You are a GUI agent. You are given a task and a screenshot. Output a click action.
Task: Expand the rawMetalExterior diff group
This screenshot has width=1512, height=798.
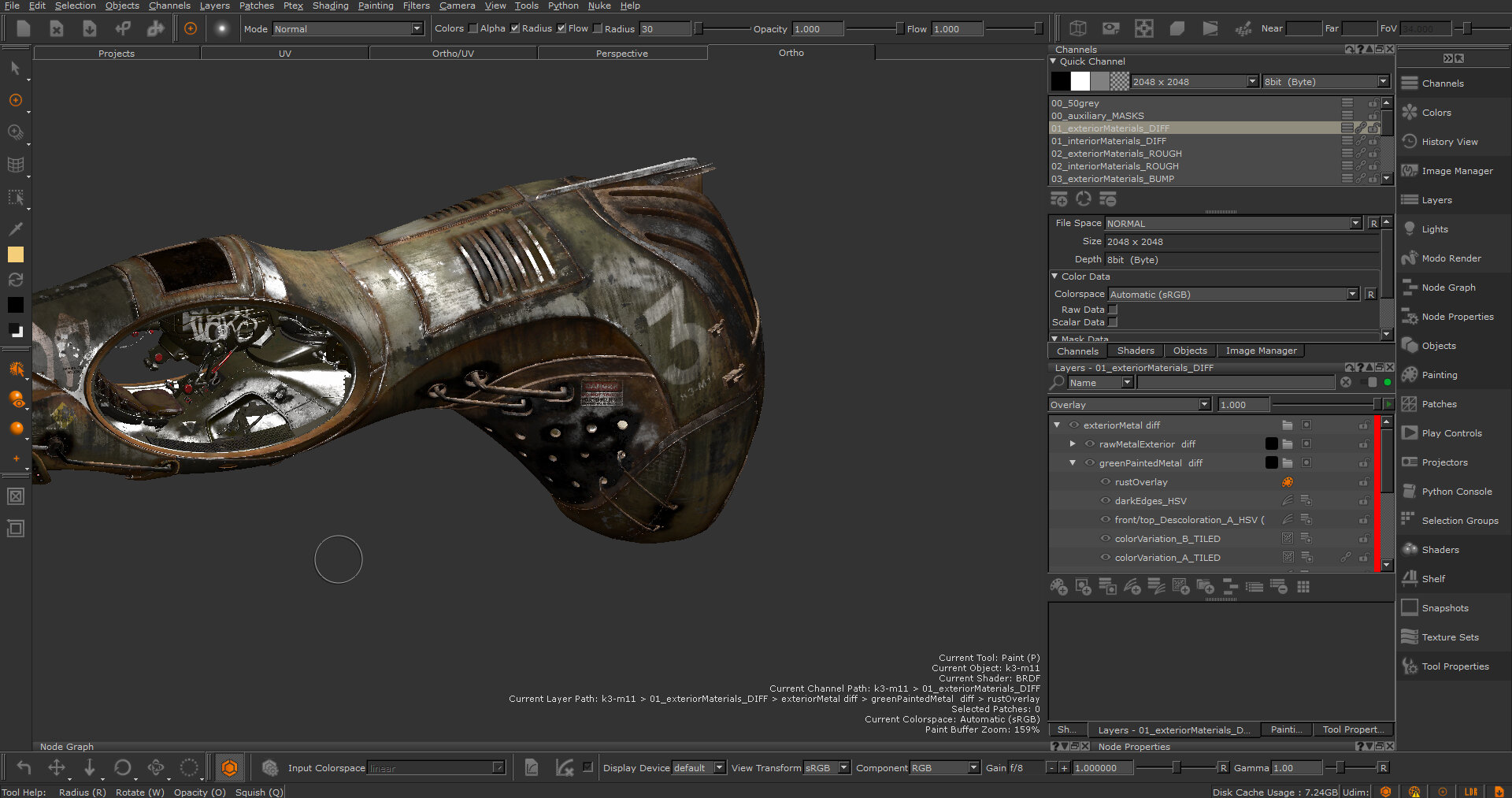[1073, 444]
